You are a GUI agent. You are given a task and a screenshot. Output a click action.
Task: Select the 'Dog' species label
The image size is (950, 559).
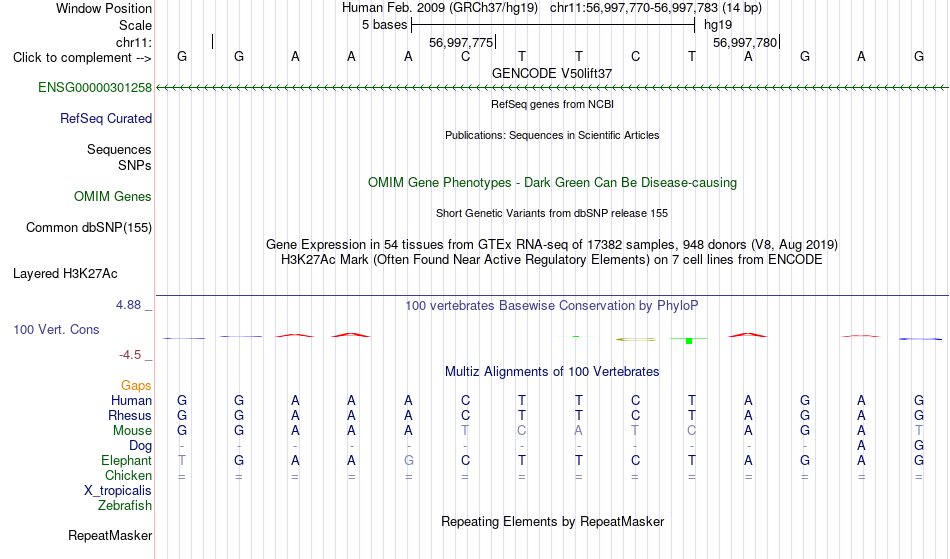tap(140, 446)
